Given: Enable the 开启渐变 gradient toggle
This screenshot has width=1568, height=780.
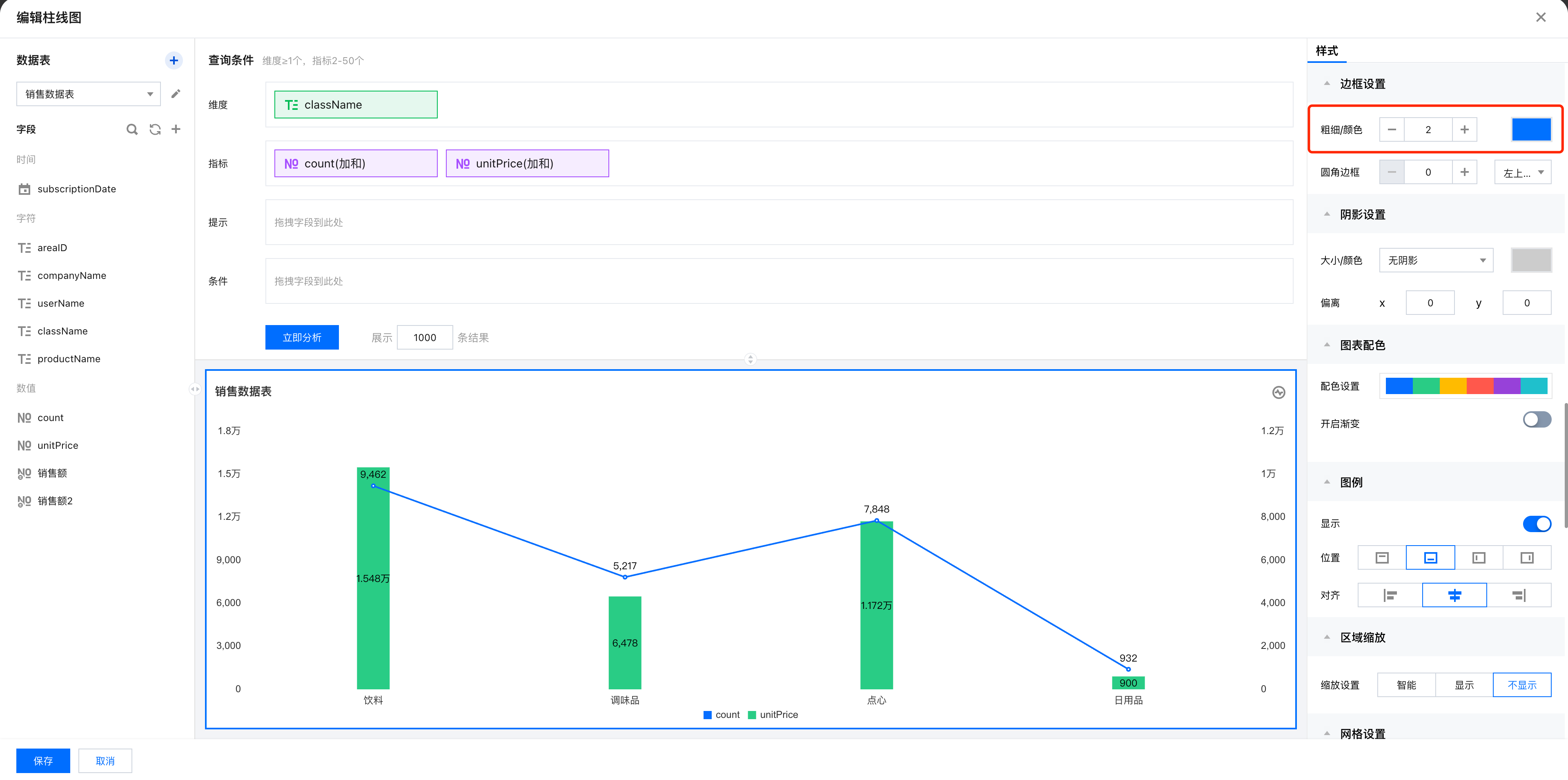Looking at the screenshot, I should (1536, 419).
